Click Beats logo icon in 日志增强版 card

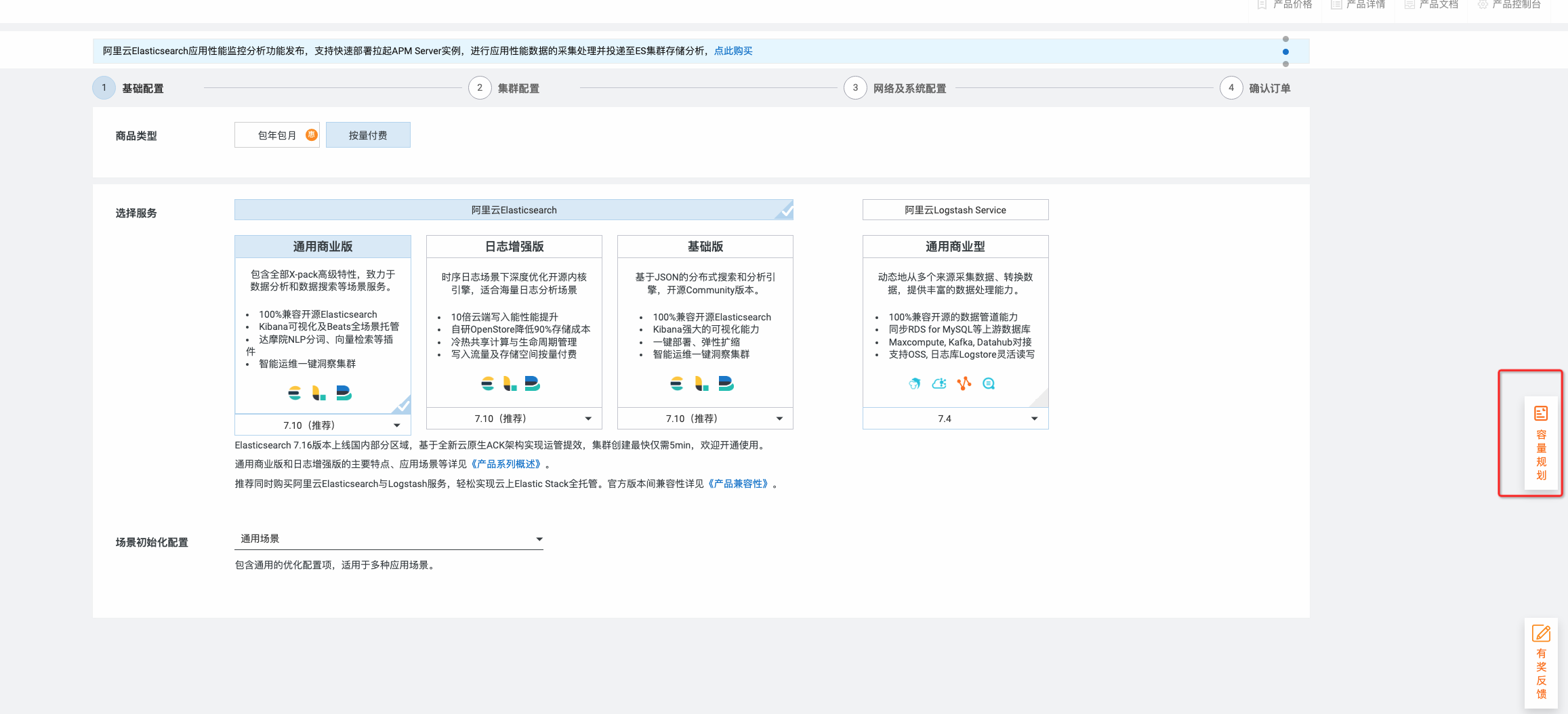click(533, 384)
